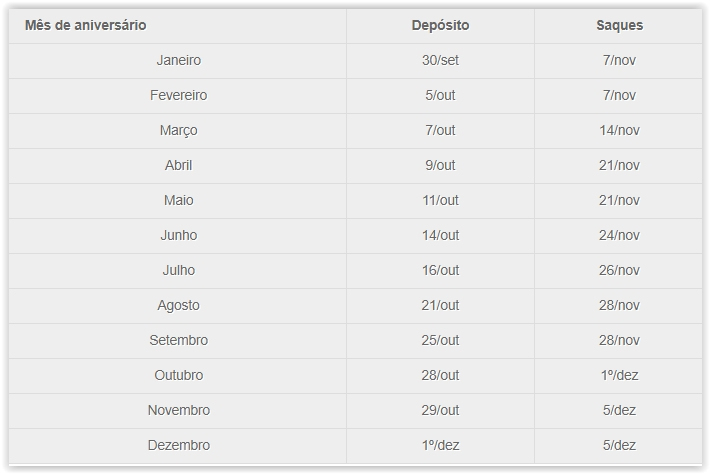Click the 'Depósito' column header
710x474 pixels.
pos(440,25)
